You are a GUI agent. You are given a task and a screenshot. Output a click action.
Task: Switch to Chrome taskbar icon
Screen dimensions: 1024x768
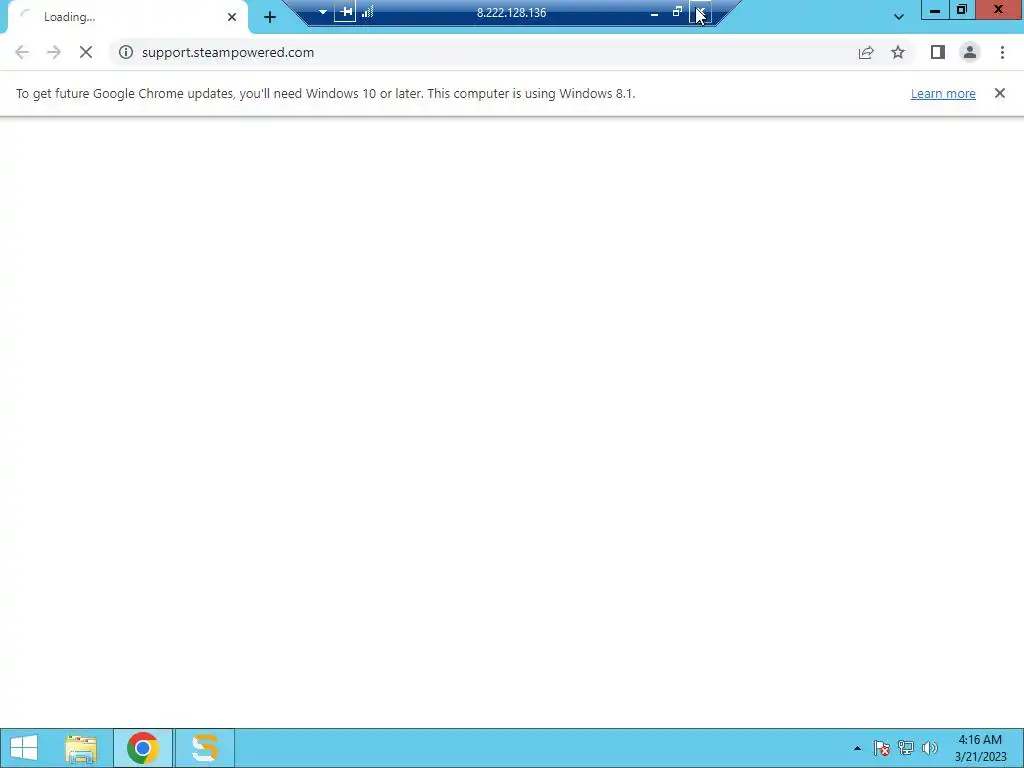click(x=143, y=748)
